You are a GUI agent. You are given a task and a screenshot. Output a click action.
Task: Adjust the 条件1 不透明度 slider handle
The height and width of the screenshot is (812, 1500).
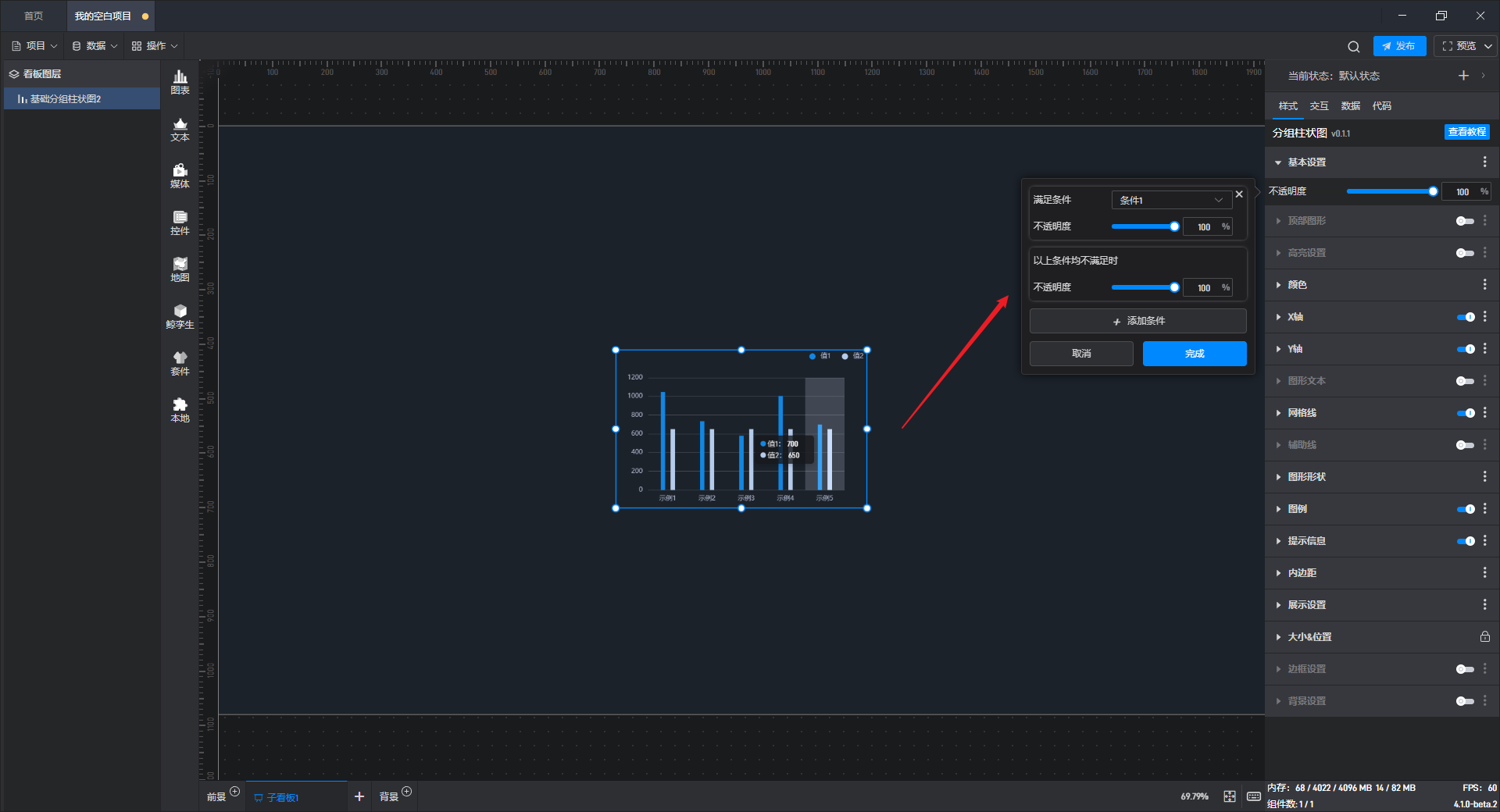pos(1174,226)
